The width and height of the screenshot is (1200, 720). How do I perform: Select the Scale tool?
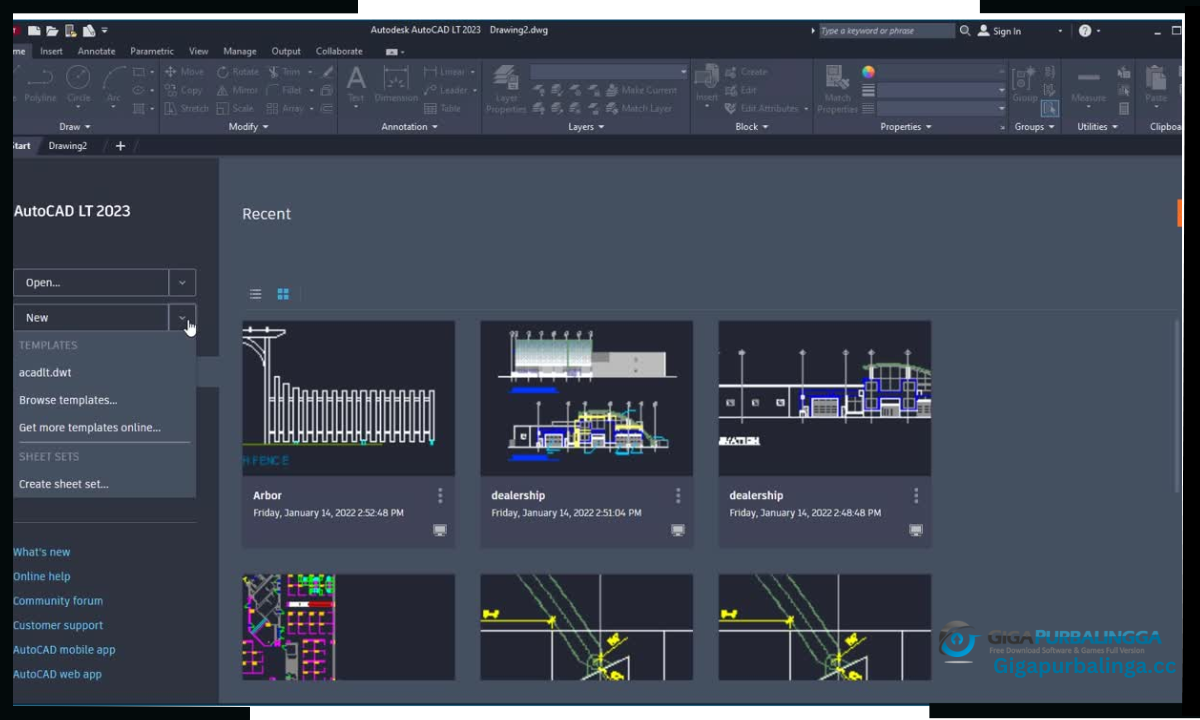click(235, 108)
